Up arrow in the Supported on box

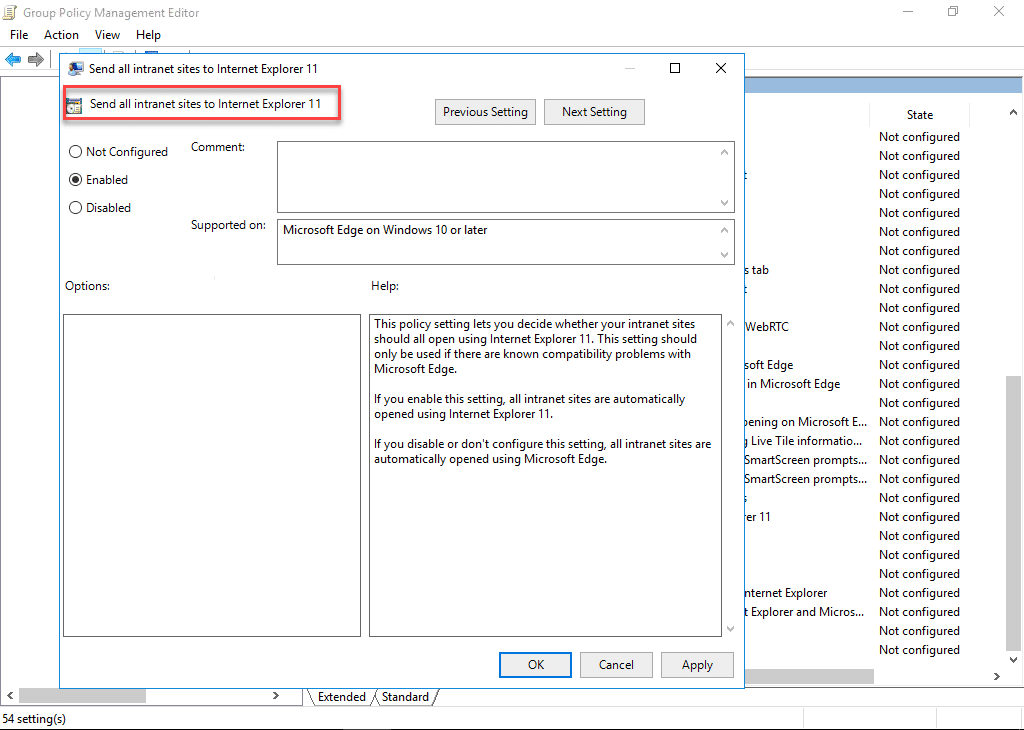[x=724, y=230]
